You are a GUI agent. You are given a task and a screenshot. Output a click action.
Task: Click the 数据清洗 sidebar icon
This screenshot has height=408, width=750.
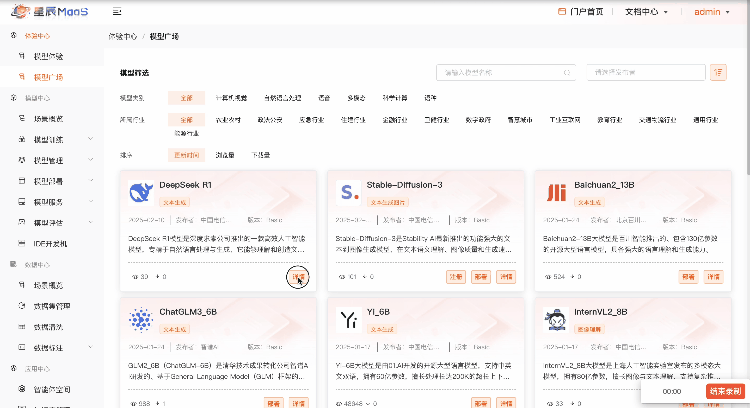tap(22, 327)
